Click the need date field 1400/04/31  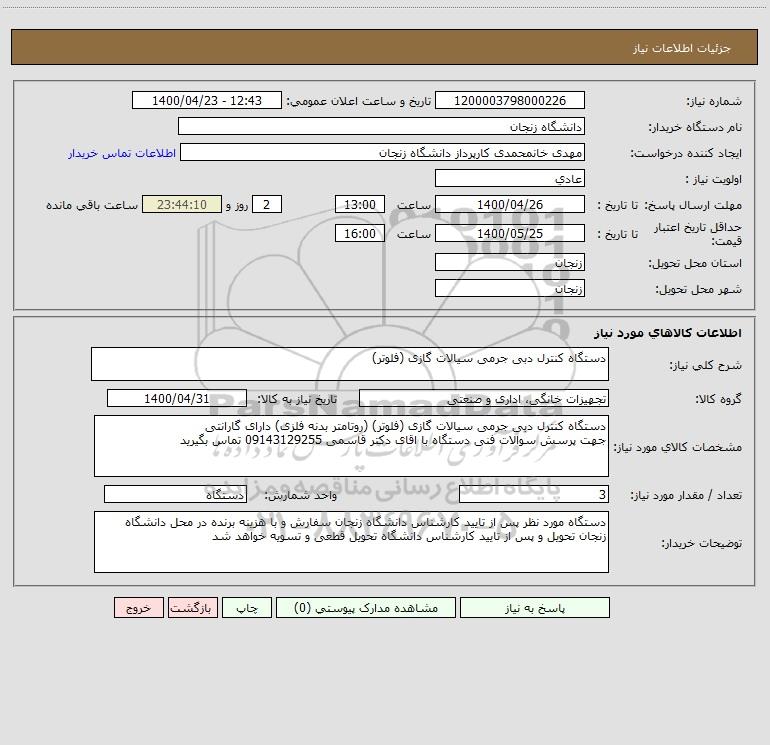(x=177, y=398)
